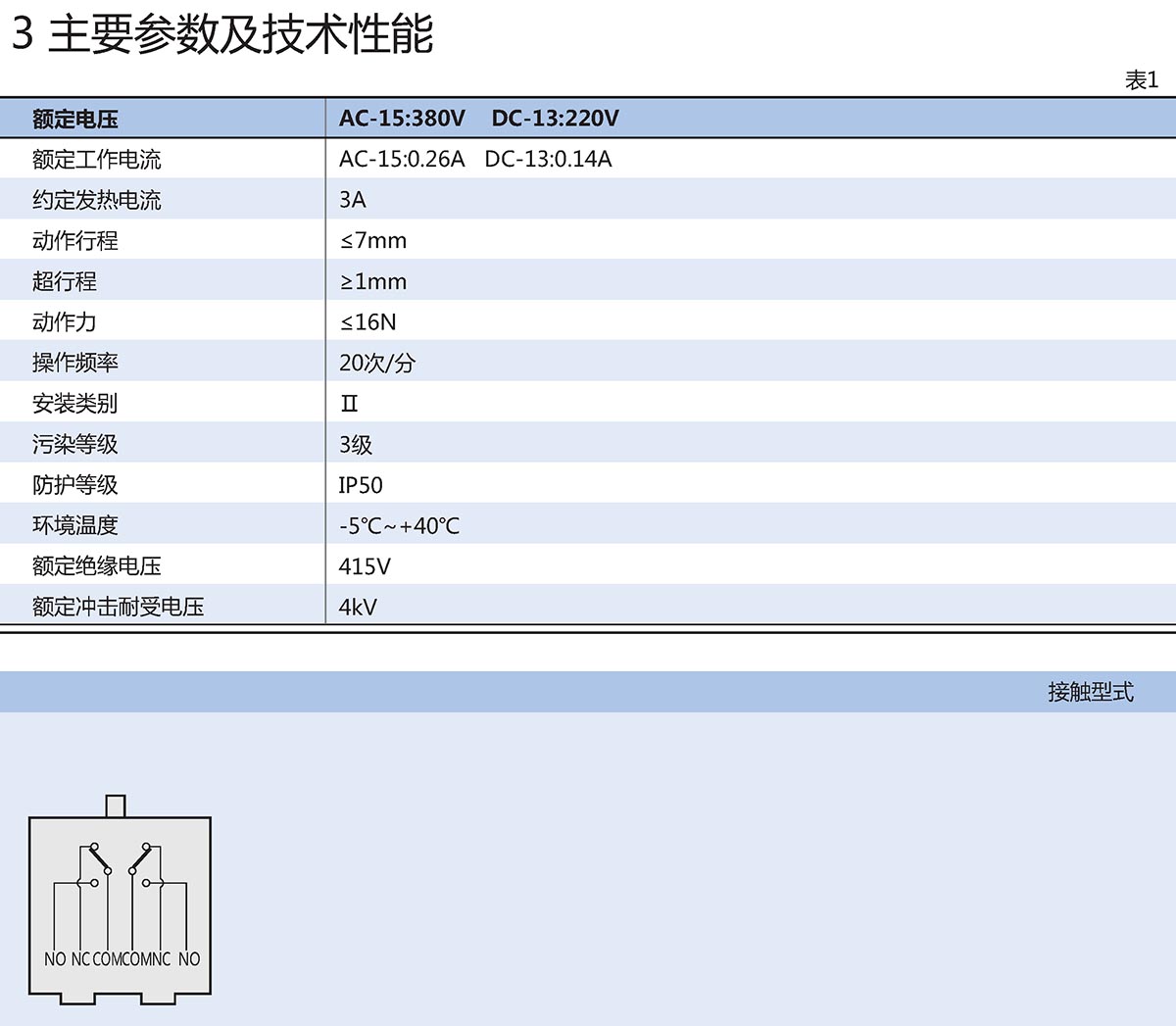Click the 污染等级 value 3级
Image resolution: width=1176 pixels, height=1026 pixels.
click(355, 444)
